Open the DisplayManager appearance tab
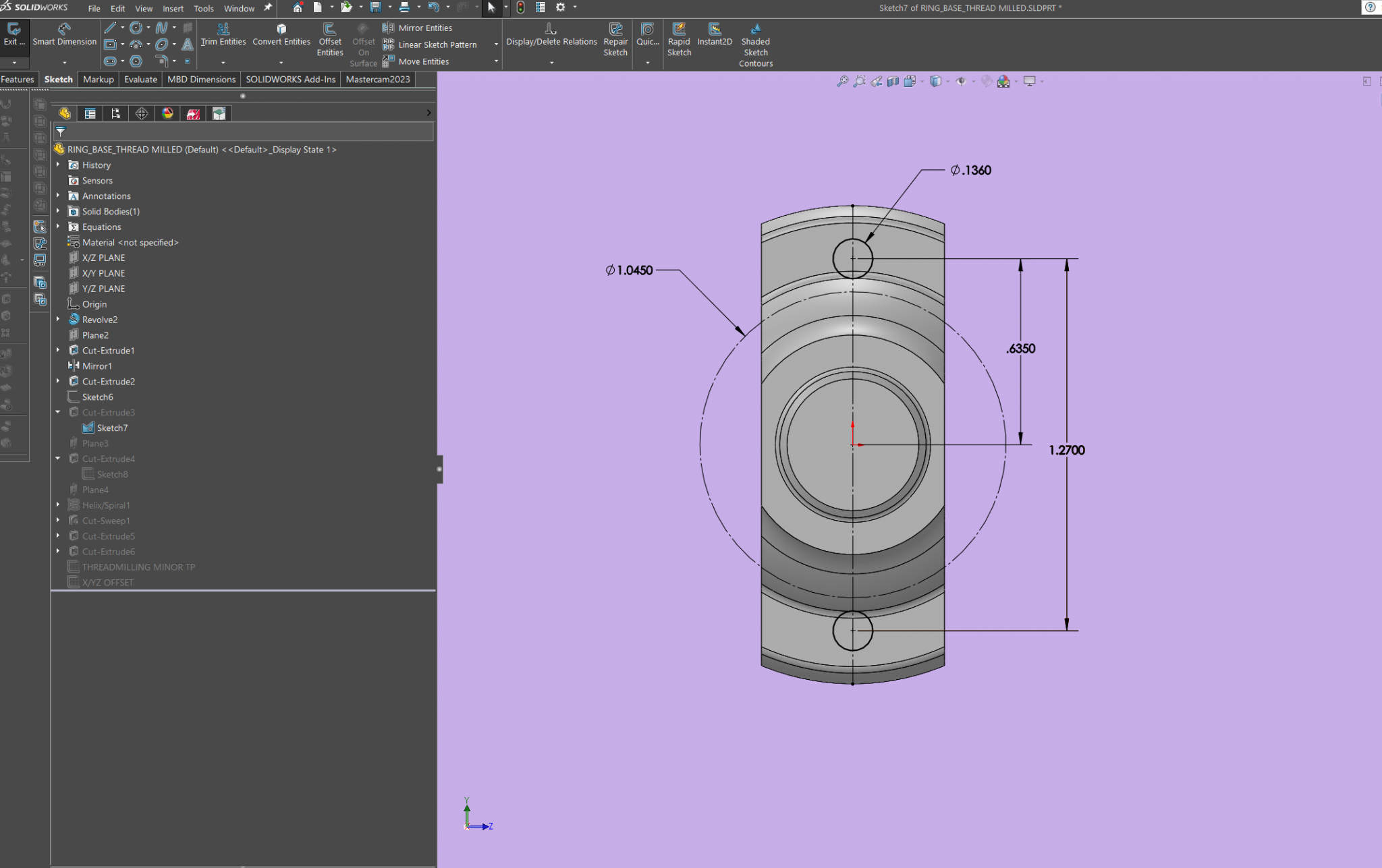Viewport: 1382px width, 868px height. coord(167,113)
